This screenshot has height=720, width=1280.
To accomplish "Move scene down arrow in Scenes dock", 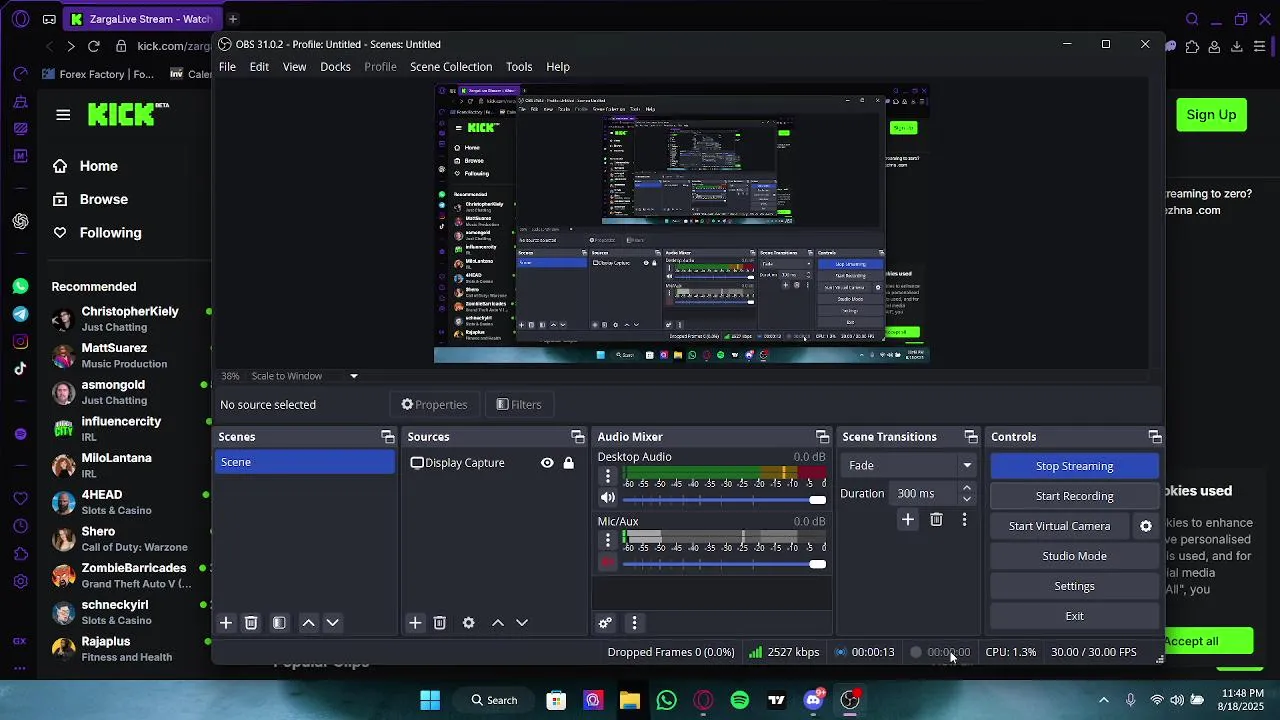I will tap(333, 623).
